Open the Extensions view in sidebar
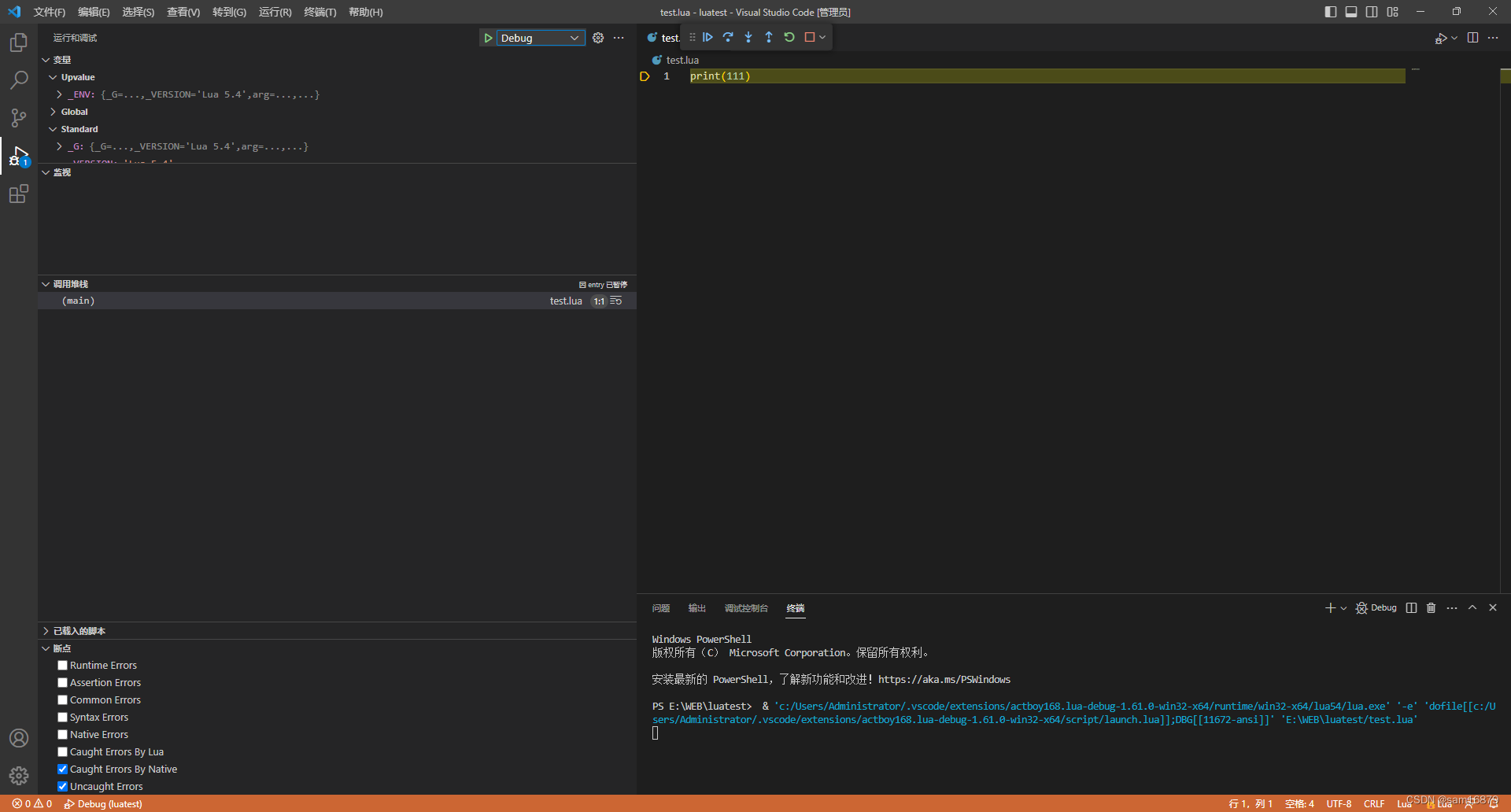The image size is (1511, 812). (18, 194)
